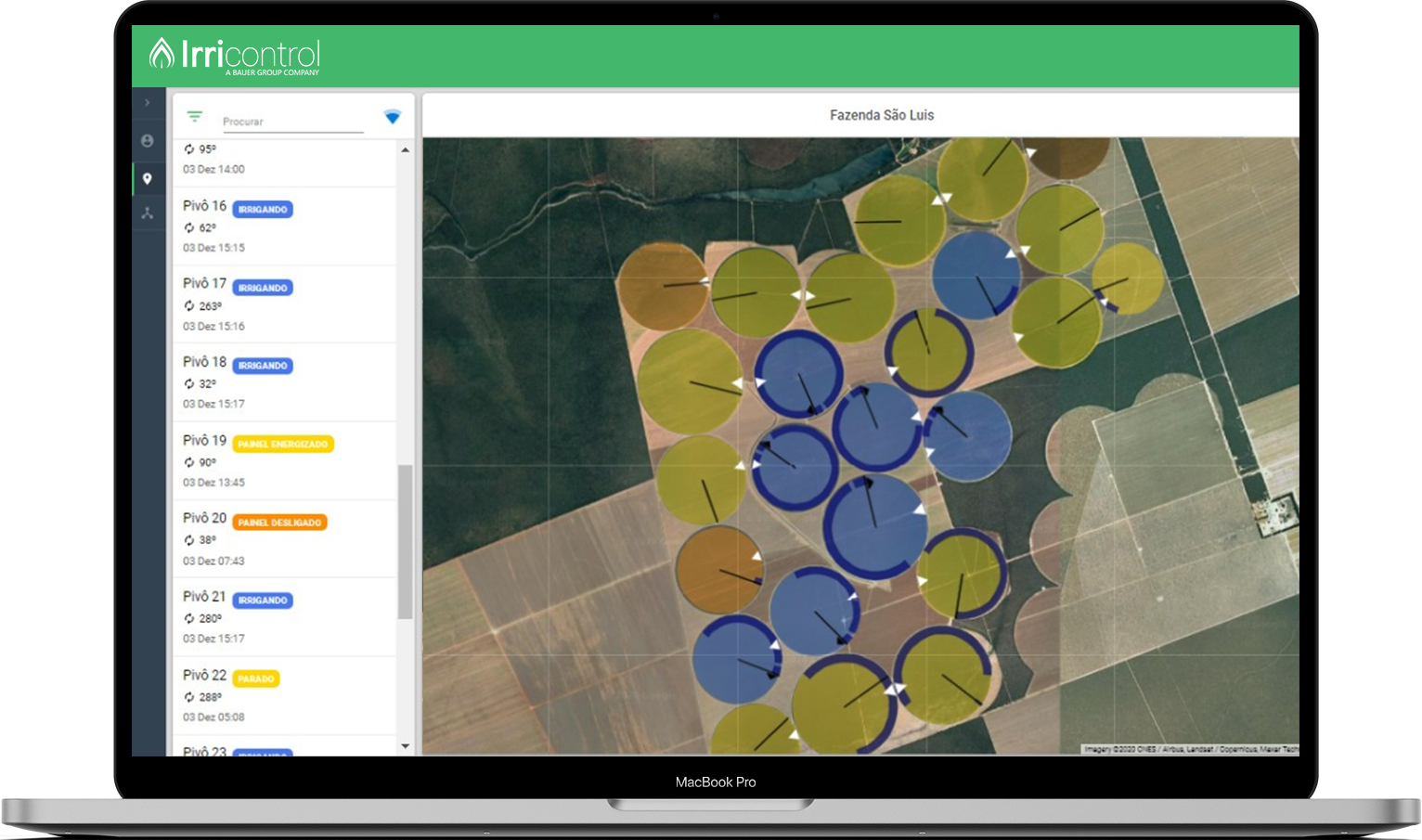Image resolution: width=1422 pixels, height=840 pixels.
Task: Click the 03 Dez 14:00 timestamp
Action: (213, 170)
